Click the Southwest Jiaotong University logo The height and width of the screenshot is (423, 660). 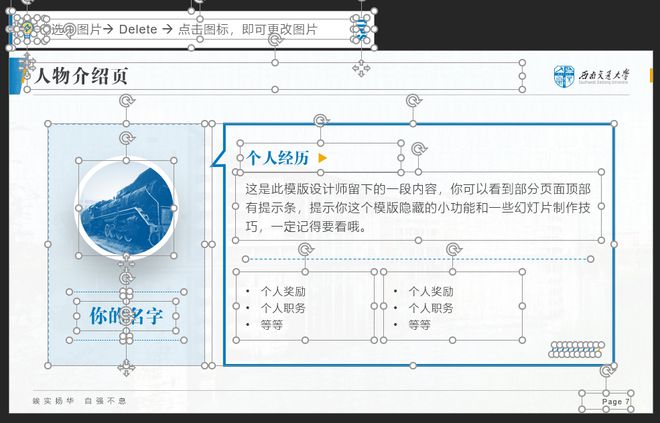click(x=591, y=76)
